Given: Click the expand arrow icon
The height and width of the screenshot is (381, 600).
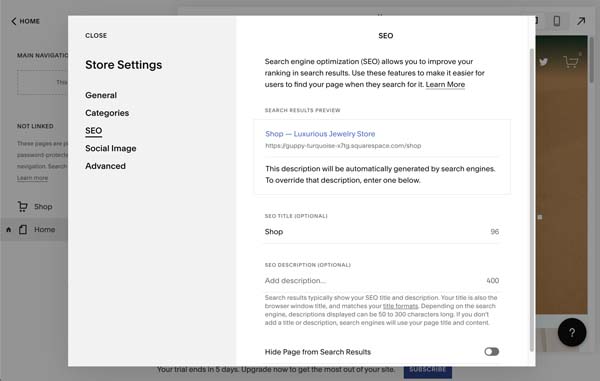Looking at the screenshot, I should [x=581, y=21].
